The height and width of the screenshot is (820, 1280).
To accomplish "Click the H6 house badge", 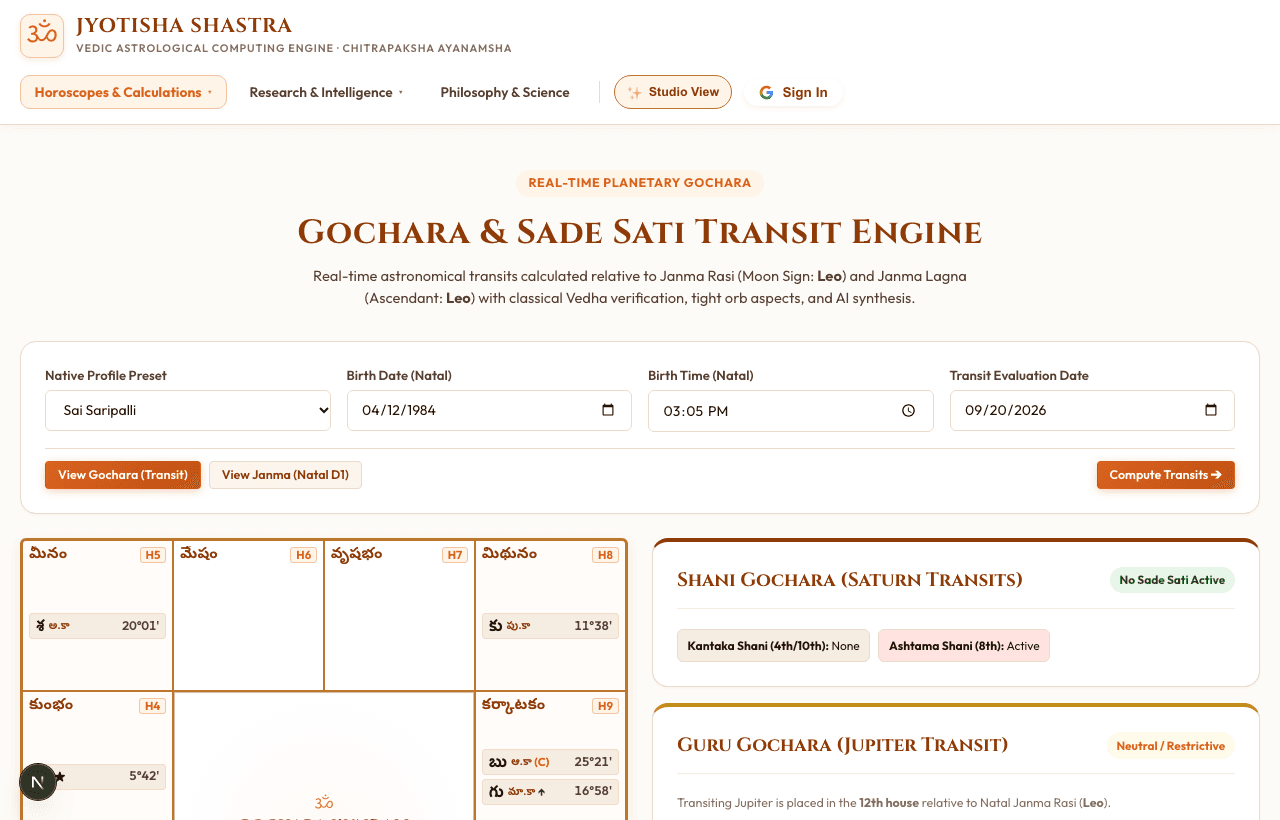I will [304, 555].
